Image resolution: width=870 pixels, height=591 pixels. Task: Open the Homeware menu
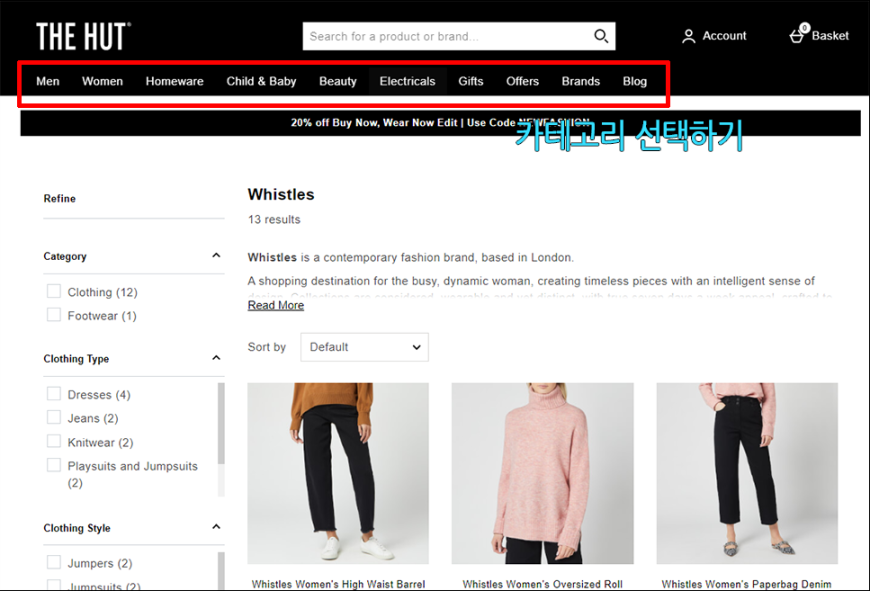[175, 81]
